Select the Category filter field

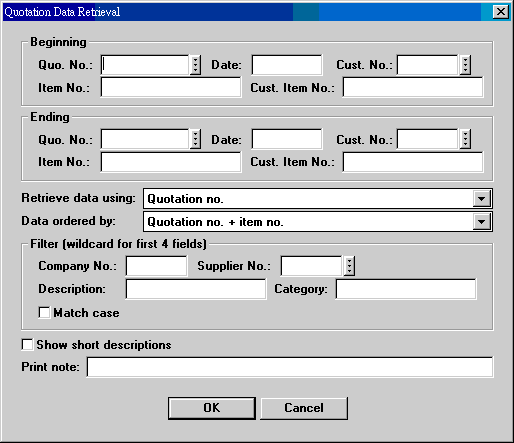(406, 289)
